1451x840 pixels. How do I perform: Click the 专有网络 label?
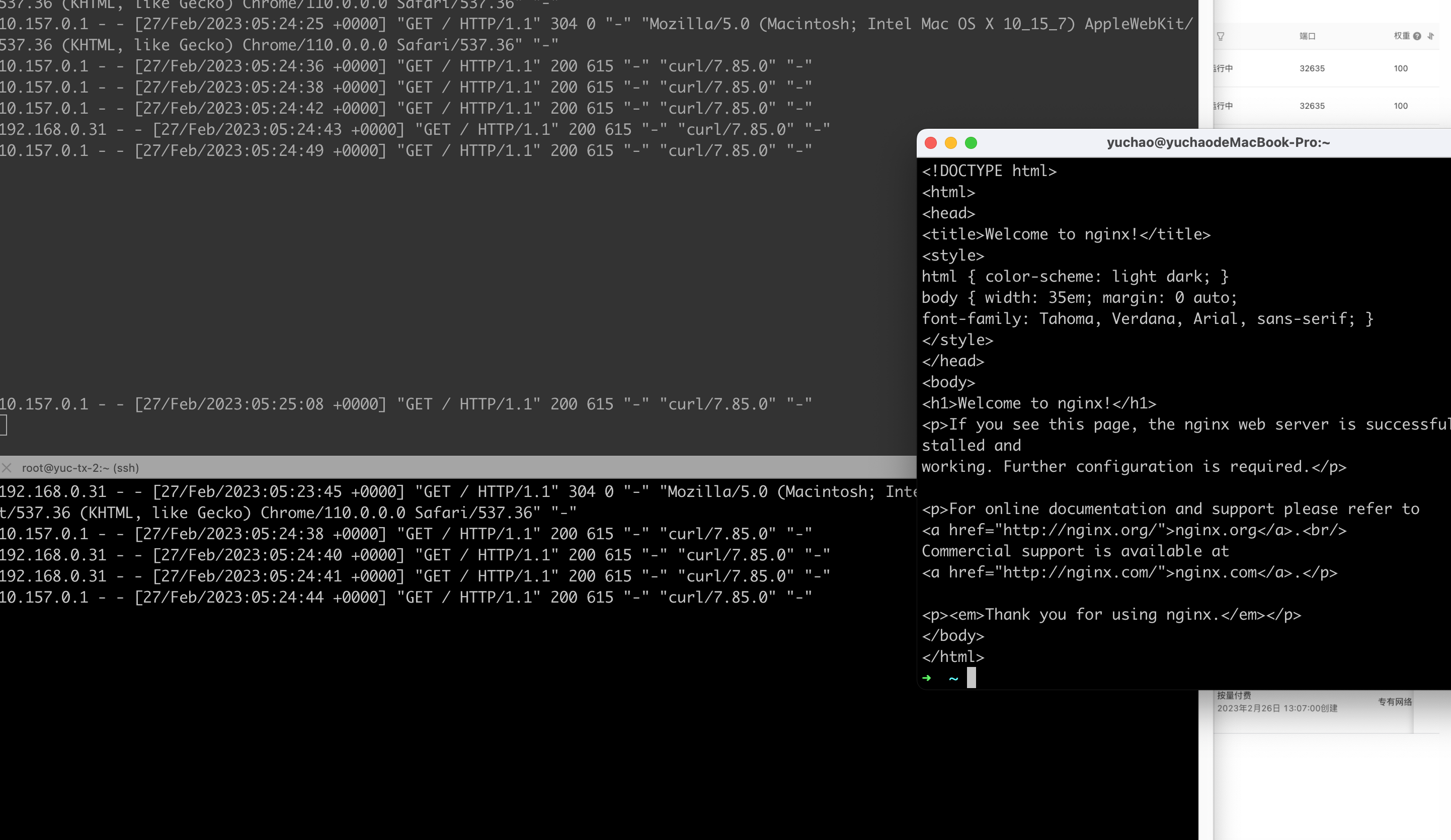pos(1395,702)
